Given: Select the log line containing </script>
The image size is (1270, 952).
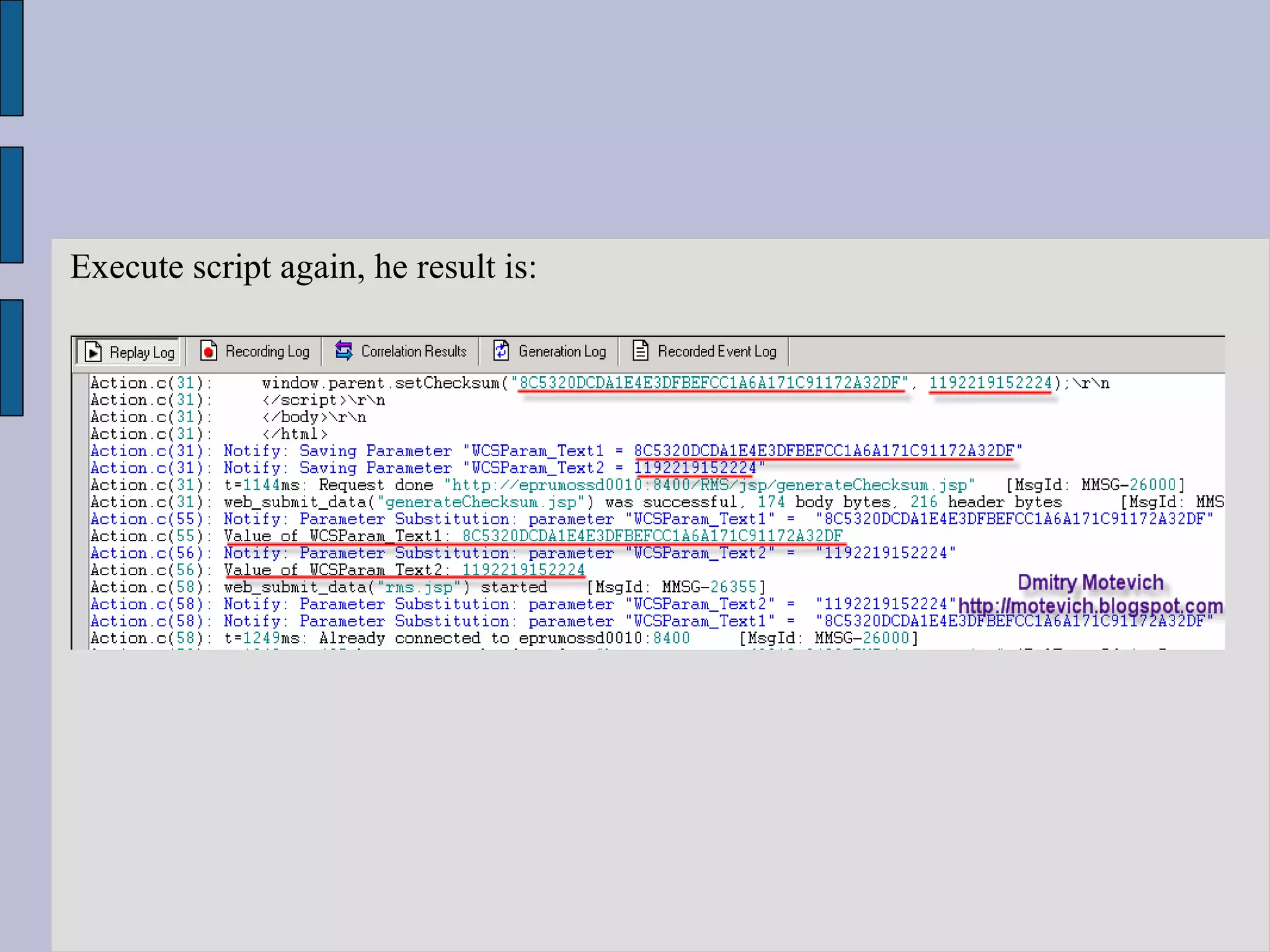Looking at the screenshot, I should click(x=238, y=400).
